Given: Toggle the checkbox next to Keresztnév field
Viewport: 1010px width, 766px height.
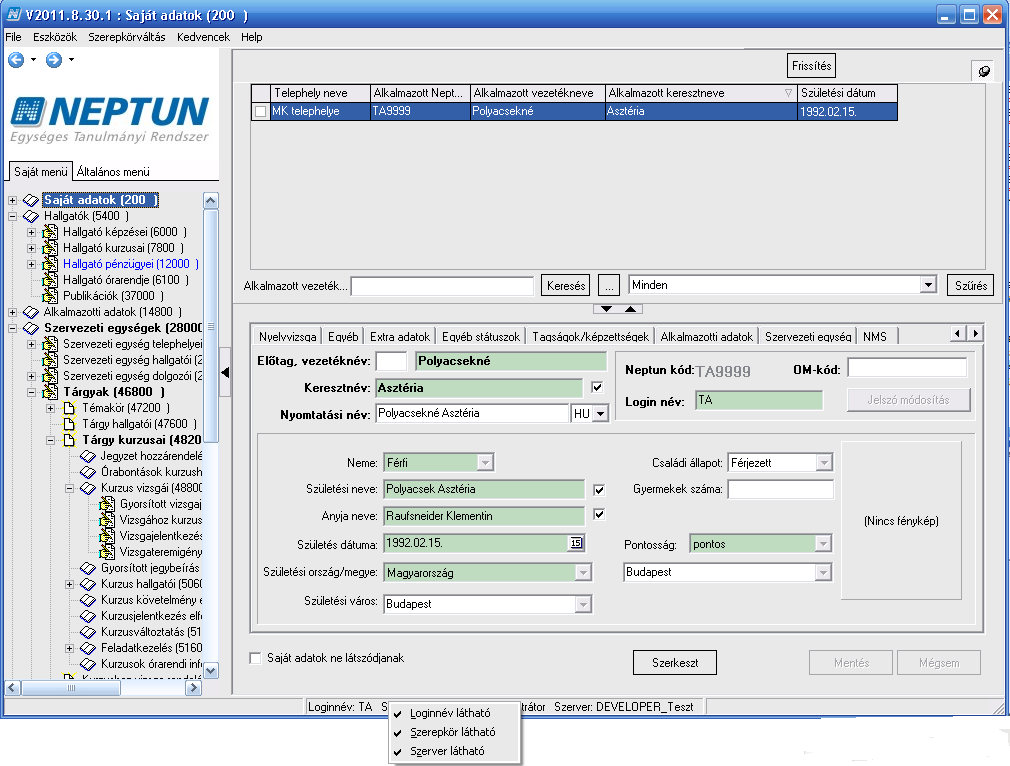Looking at the screenshot, I should tap(597, 387).
